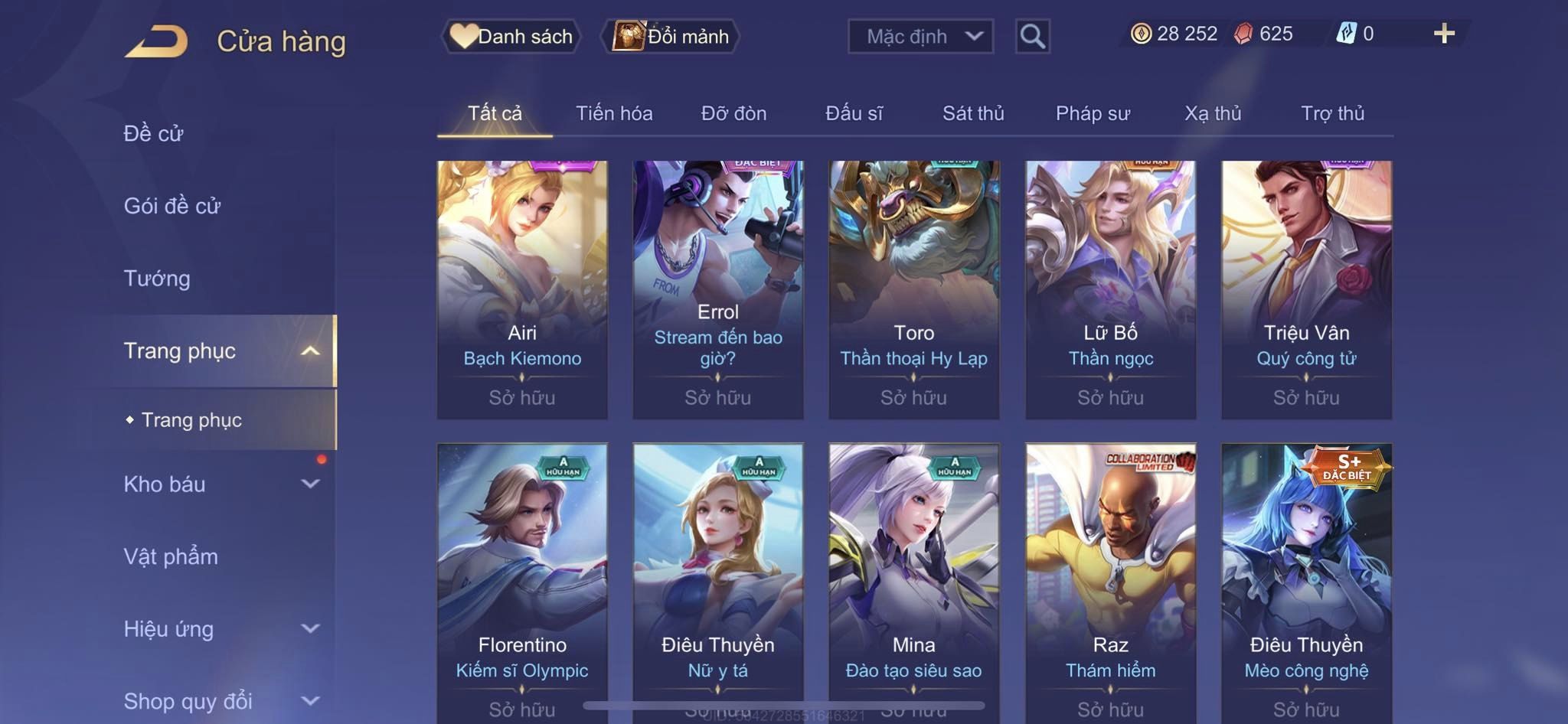Tap the back arrow next to Cửa hàng
This screenshot has width=1568, height=724.
(157, 41)
